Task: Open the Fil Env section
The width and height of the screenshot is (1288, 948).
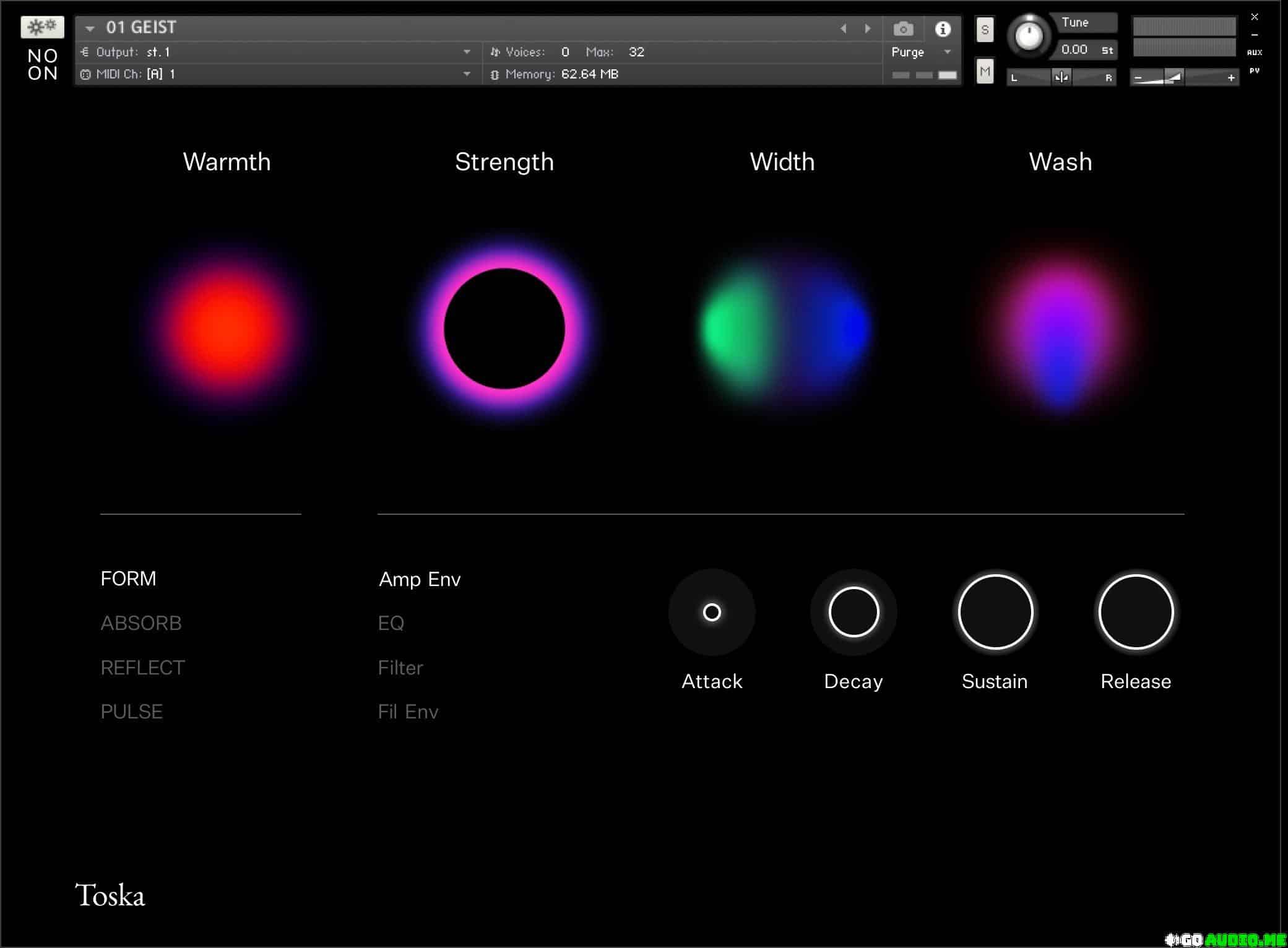Action: (x=408, y=712)
